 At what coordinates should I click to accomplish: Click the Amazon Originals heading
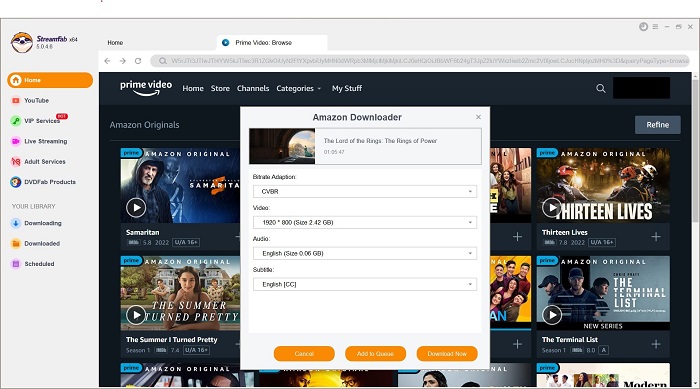point(144,125)
